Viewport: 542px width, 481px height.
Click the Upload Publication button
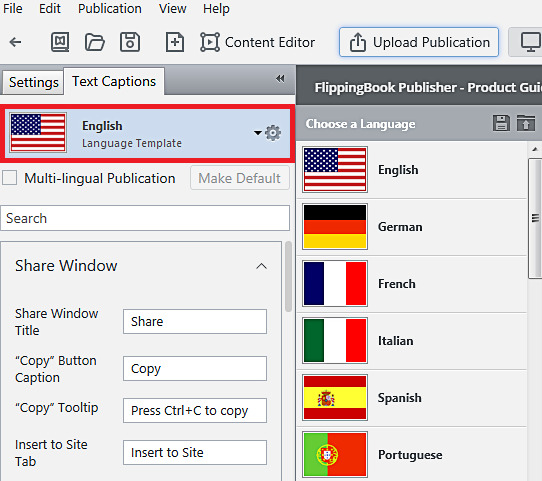pos(419,42)
